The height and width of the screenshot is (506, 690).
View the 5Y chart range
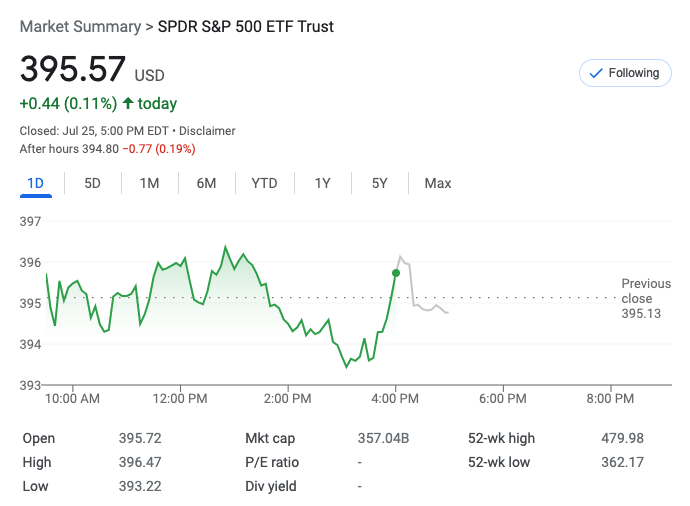coord(379,183)
